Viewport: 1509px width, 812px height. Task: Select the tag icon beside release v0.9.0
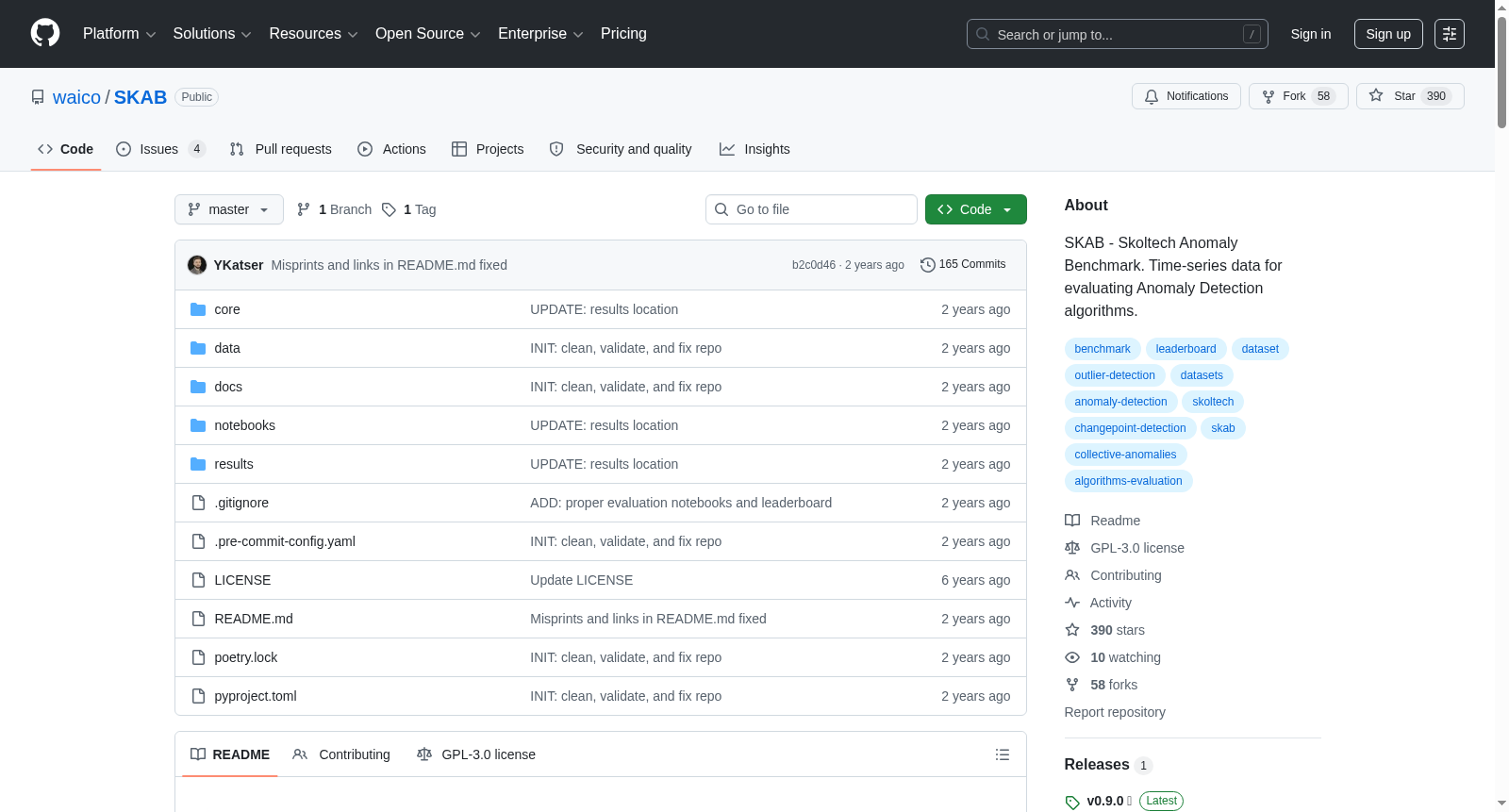coord(1072,802)
